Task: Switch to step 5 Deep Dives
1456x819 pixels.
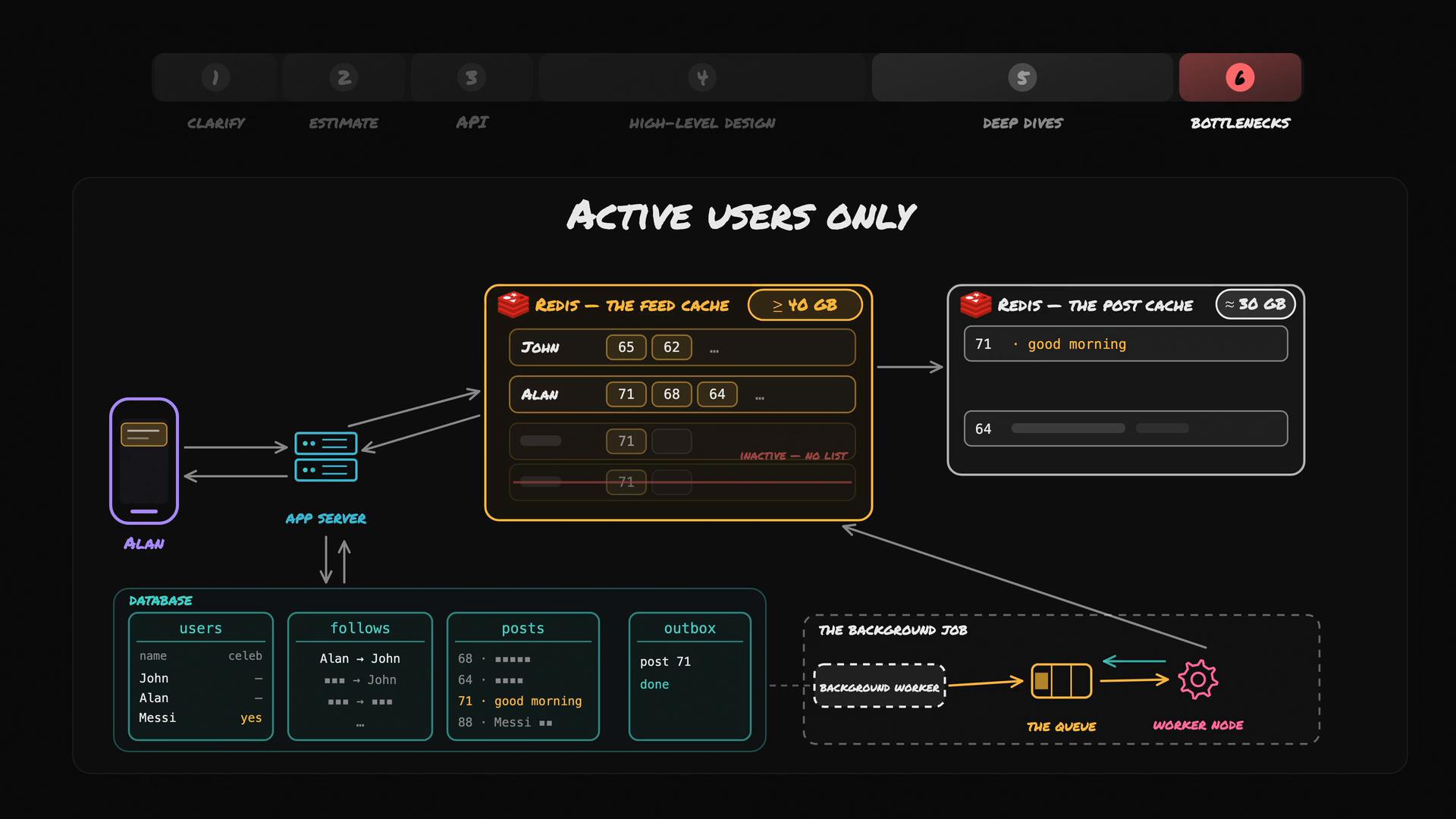Action: 1022,77
